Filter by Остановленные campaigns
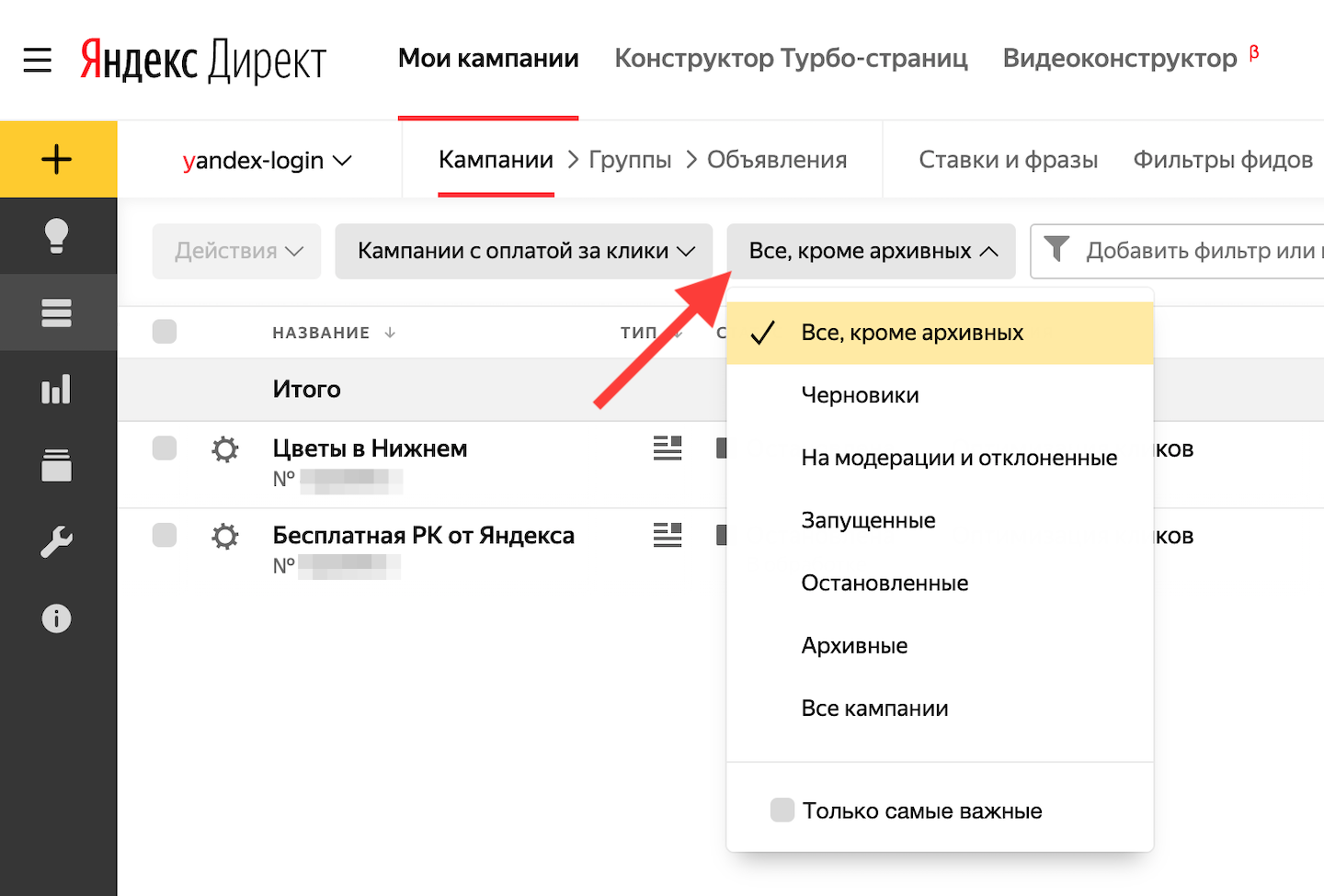 (940, 583)
